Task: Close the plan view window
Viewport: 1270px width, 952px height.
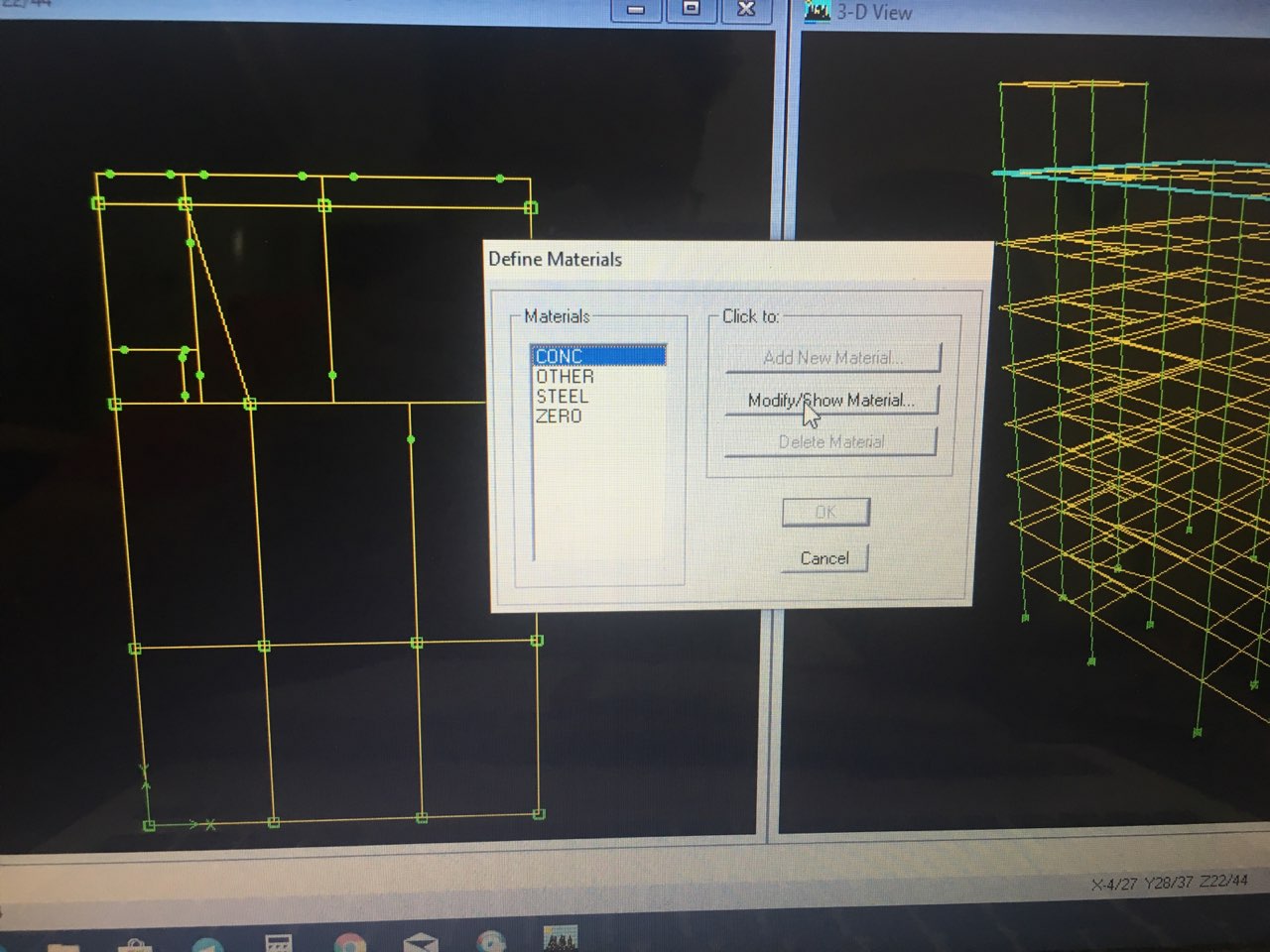Action: point(746,9)
